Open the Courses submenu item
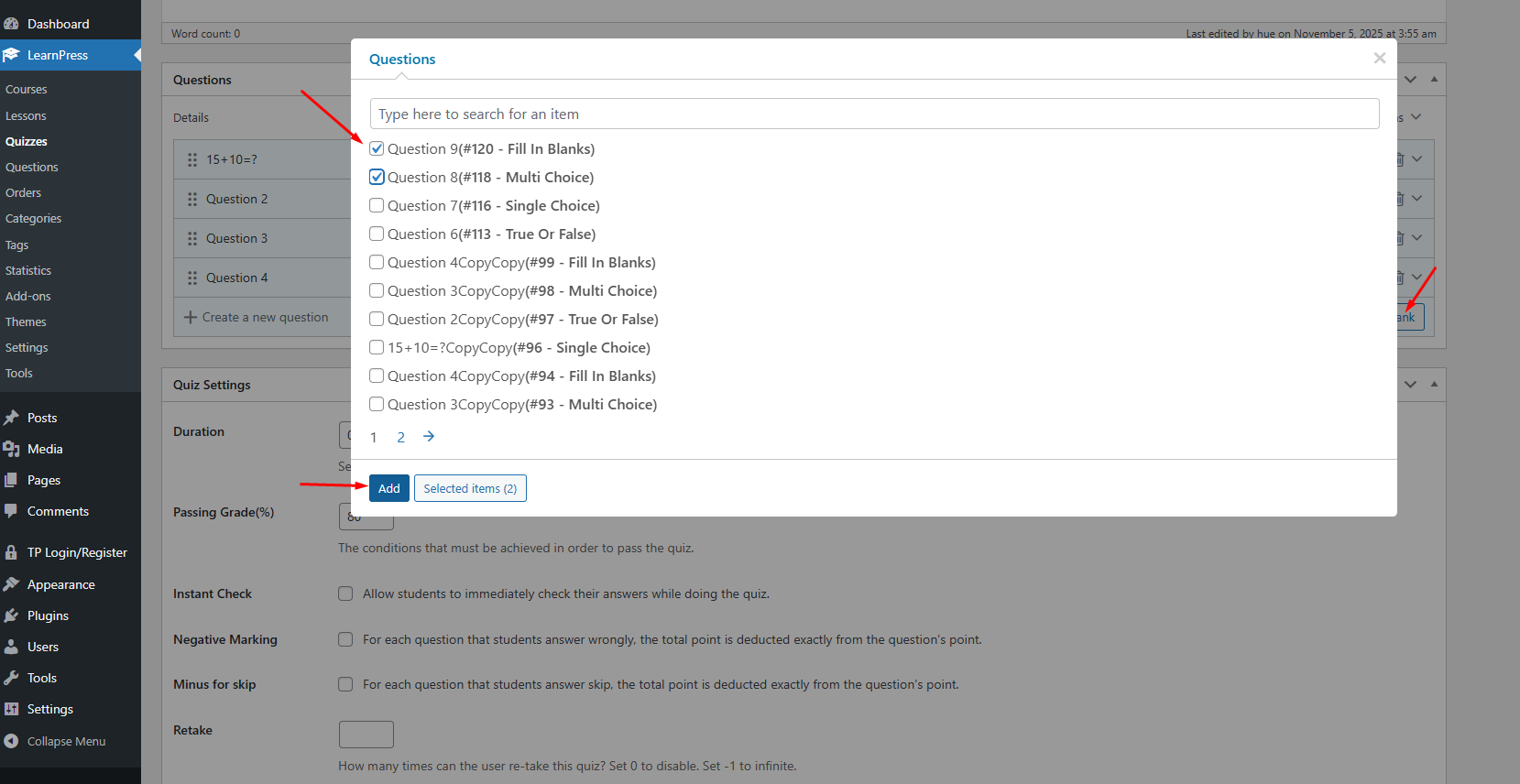 (x=27, y=90)
